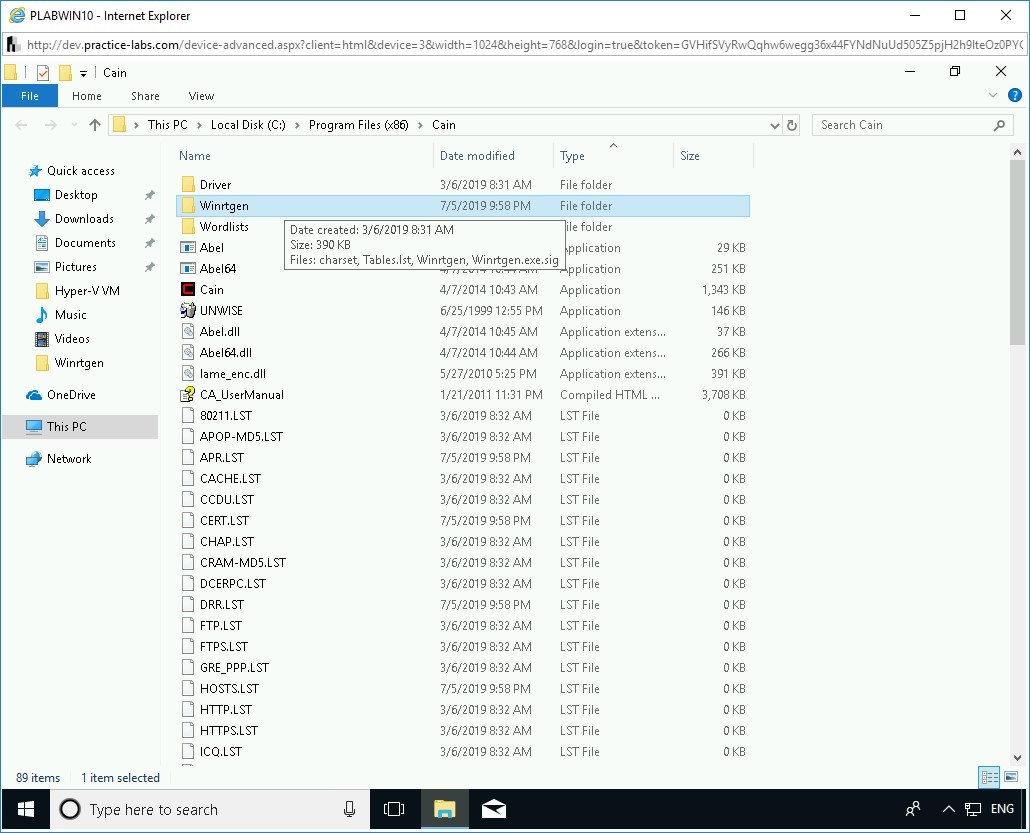
Task: Collapse the ribbon using the chevron
Action: coord(991,95)
